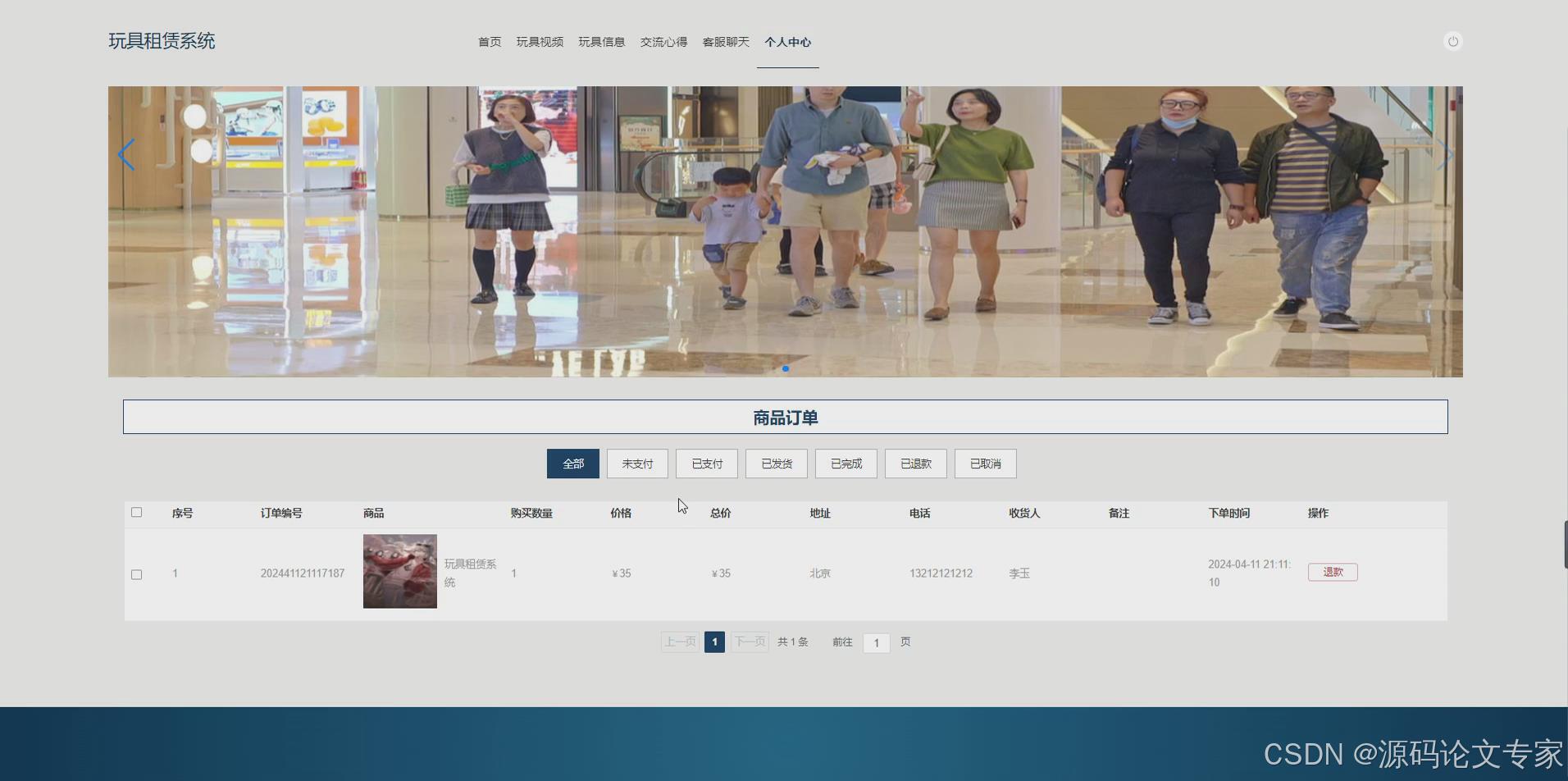
Task: Click the page number 1 in pagination
Action: (714, 642)
